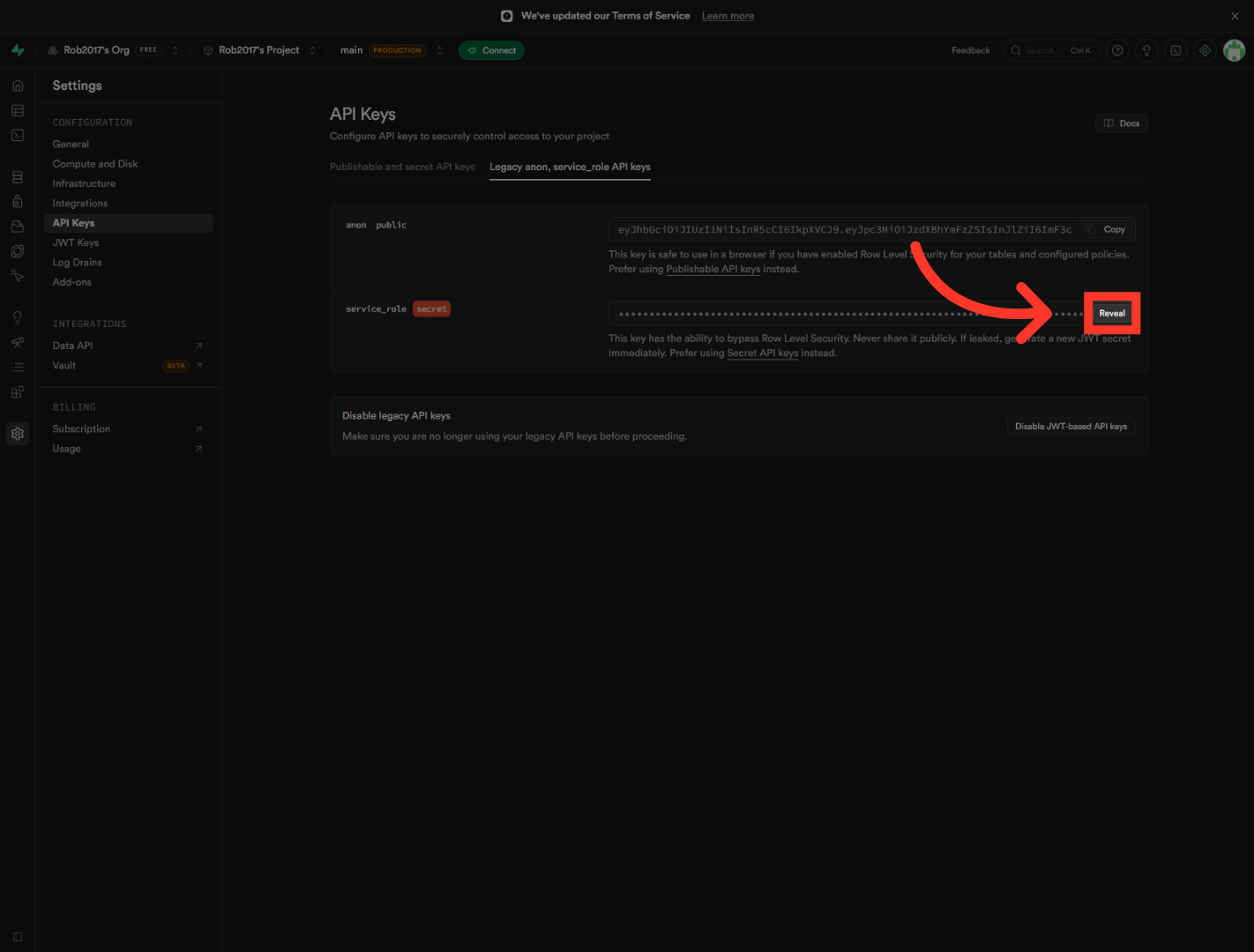Click the main branch breadcrumb
Image resolution: width=1254 pixels, height=952 pixels.
pos(351,50)
